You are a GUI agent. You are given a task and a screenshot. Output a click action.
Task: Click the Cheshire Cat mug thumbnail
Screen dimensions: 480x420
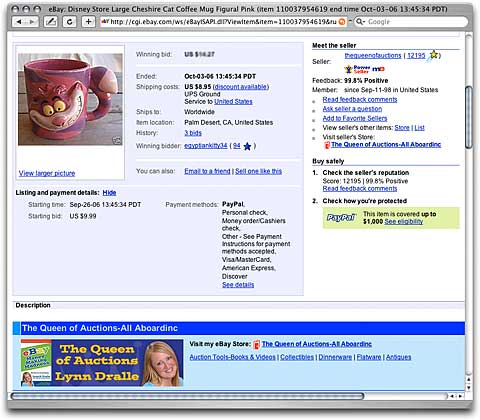70,99
